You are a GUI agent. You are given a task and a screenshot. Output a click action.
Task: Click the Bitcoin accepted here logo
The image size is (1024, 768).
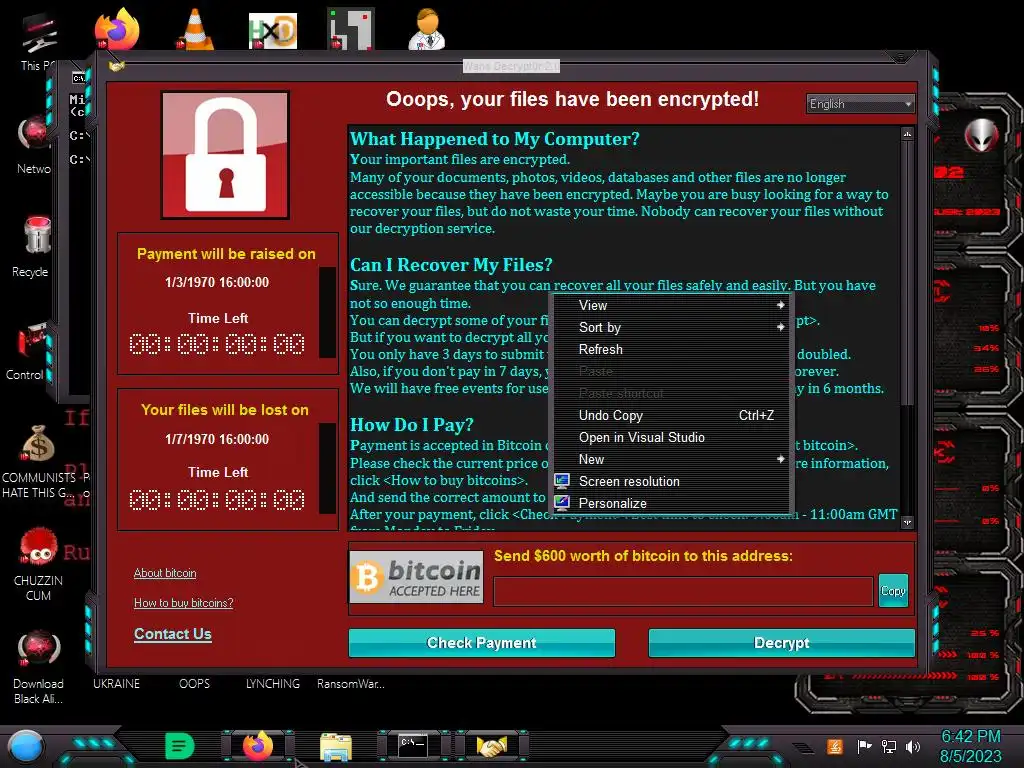(x=417, y=577)
